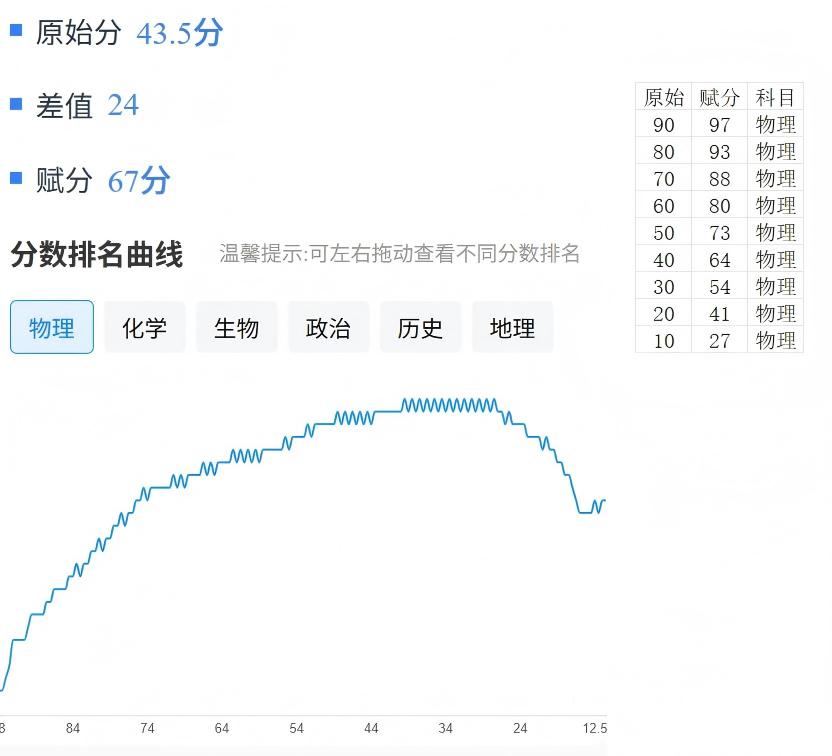The image size is (832, 756).
Task: Click the blue bullet beside 原始分
Action: [x=16, y=30]
